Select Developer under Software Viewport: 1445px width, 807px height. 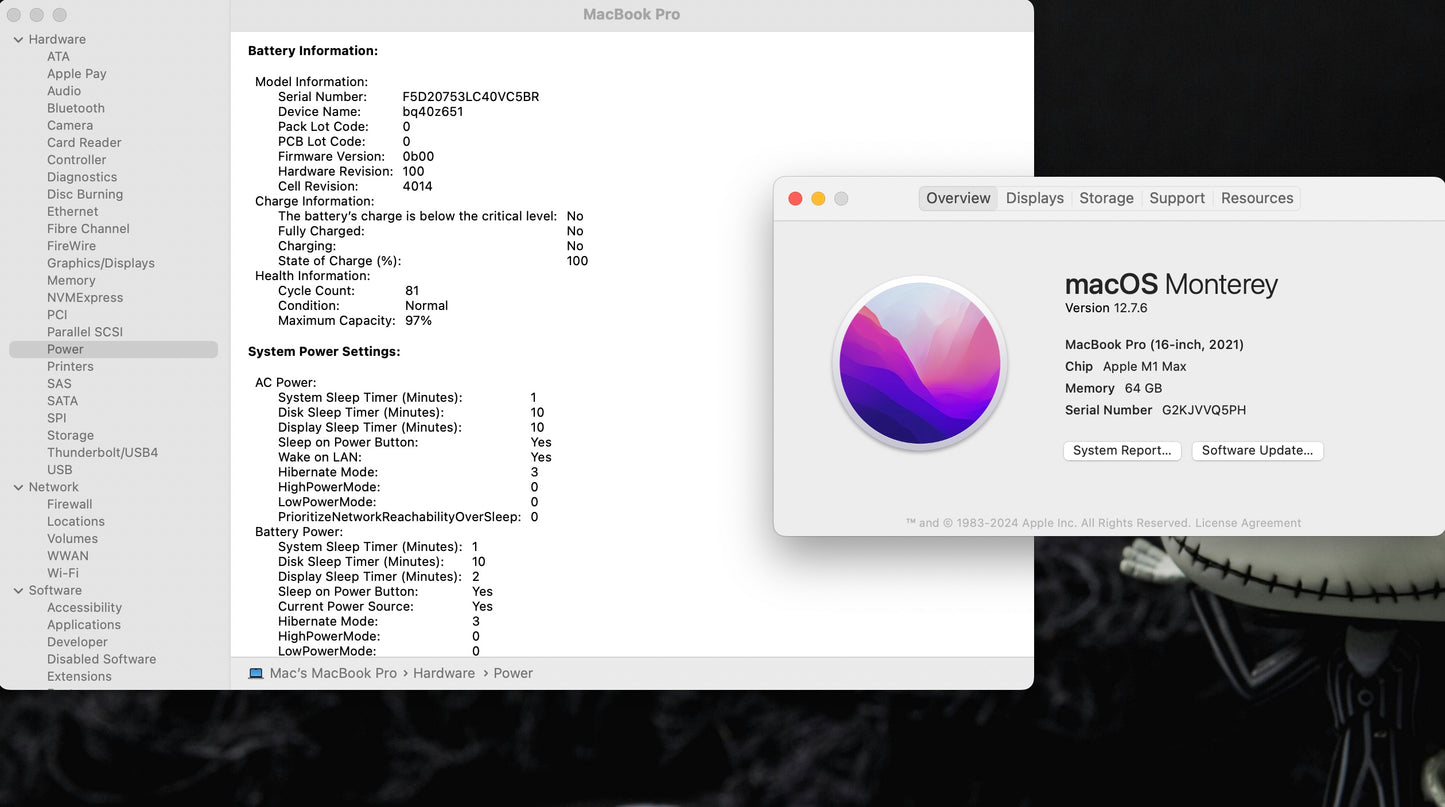[x=77, y=643]
